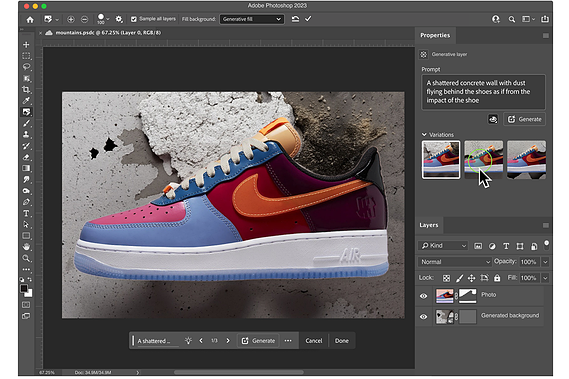Viewport: 569px width, 379px height.
Task: Open the brush size preset dropdown
Action: pyautogui.click(x=108, y=19)
